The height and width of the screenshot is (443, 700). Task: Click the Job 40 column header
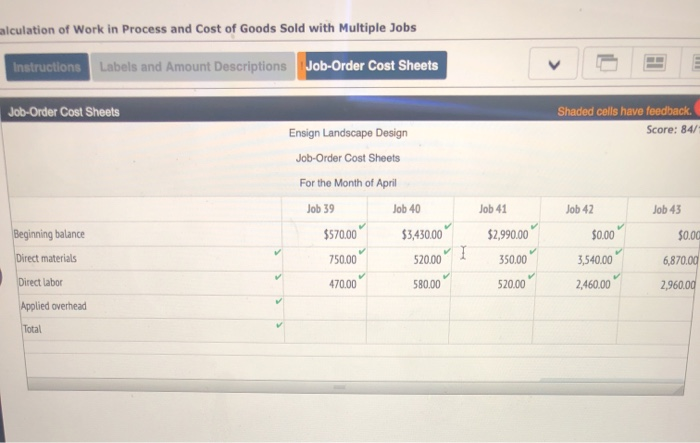pyautogui.click(x=406, y=209)
